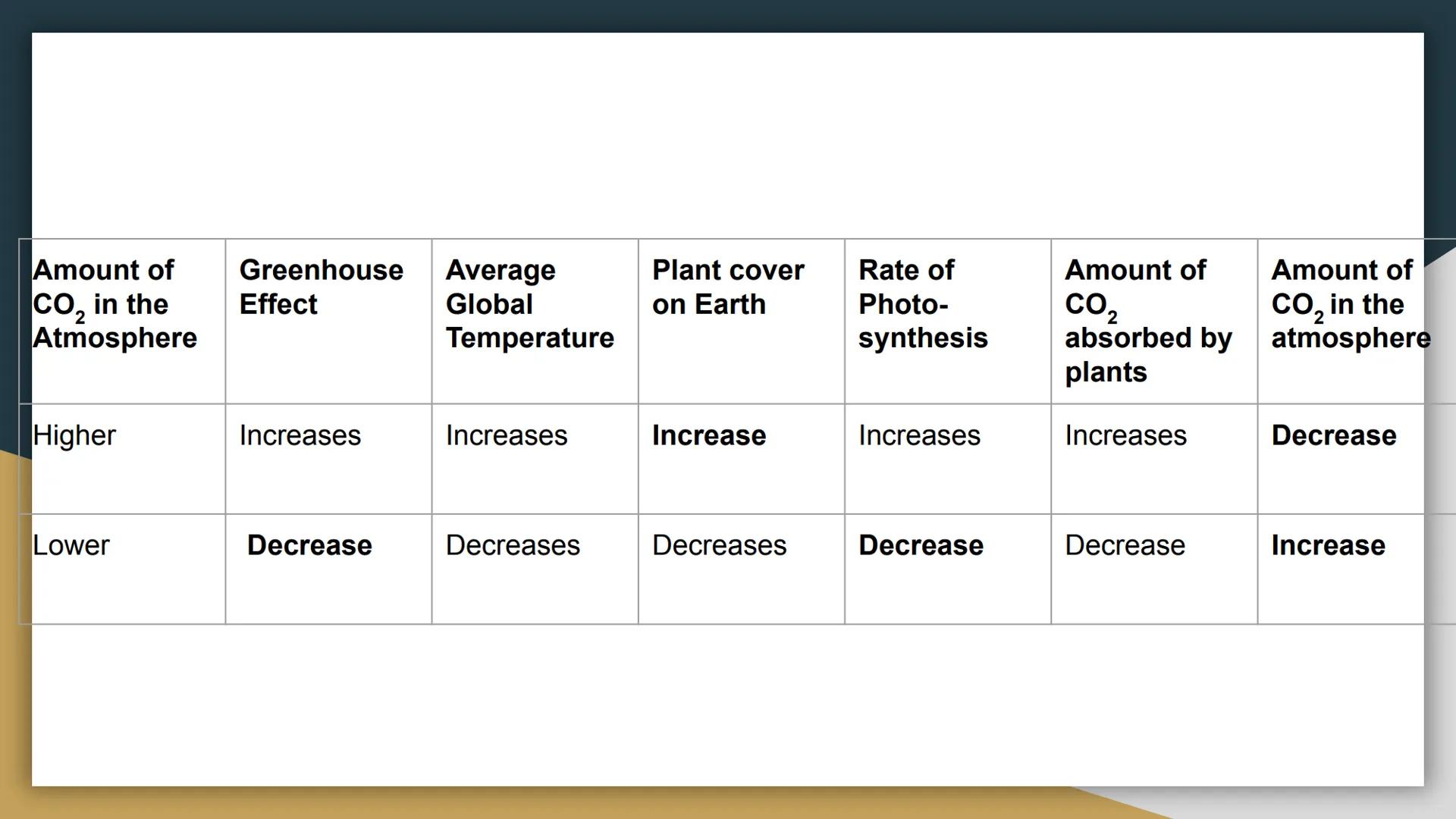Click "Decrease" under CO2 absorbed by plants
The height and width of the screenshot is (819, 1456).
click(x=1125, y=546)
